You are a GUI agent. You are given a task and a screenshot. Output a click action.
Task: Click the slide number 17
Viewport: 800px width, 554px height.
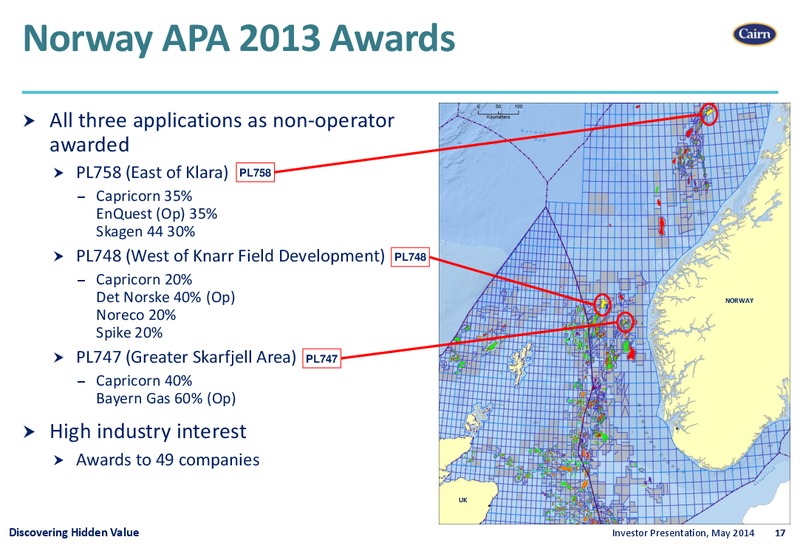tap(780, 533)
